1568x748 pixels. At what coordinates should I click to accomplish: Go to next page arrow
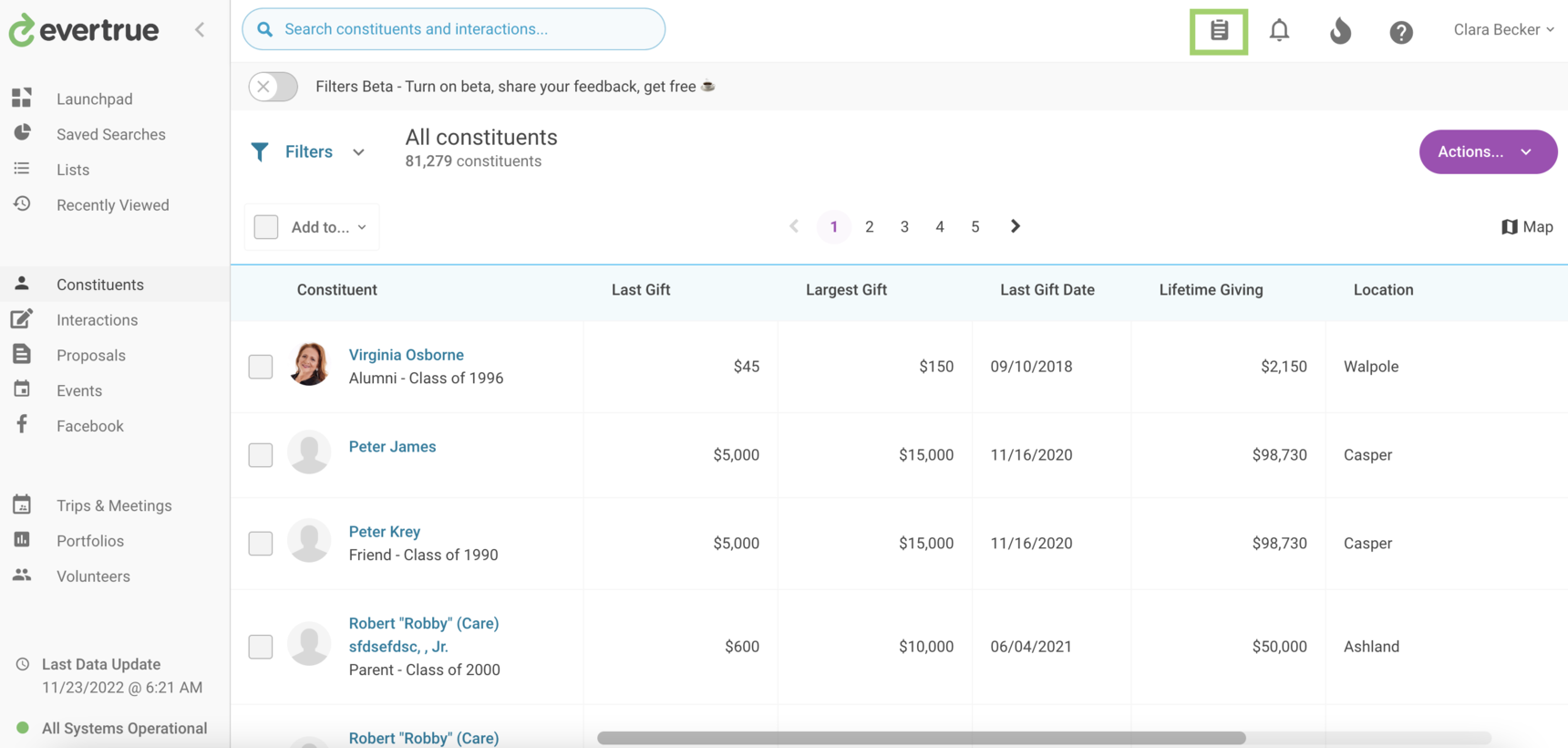click(1015, 226)
